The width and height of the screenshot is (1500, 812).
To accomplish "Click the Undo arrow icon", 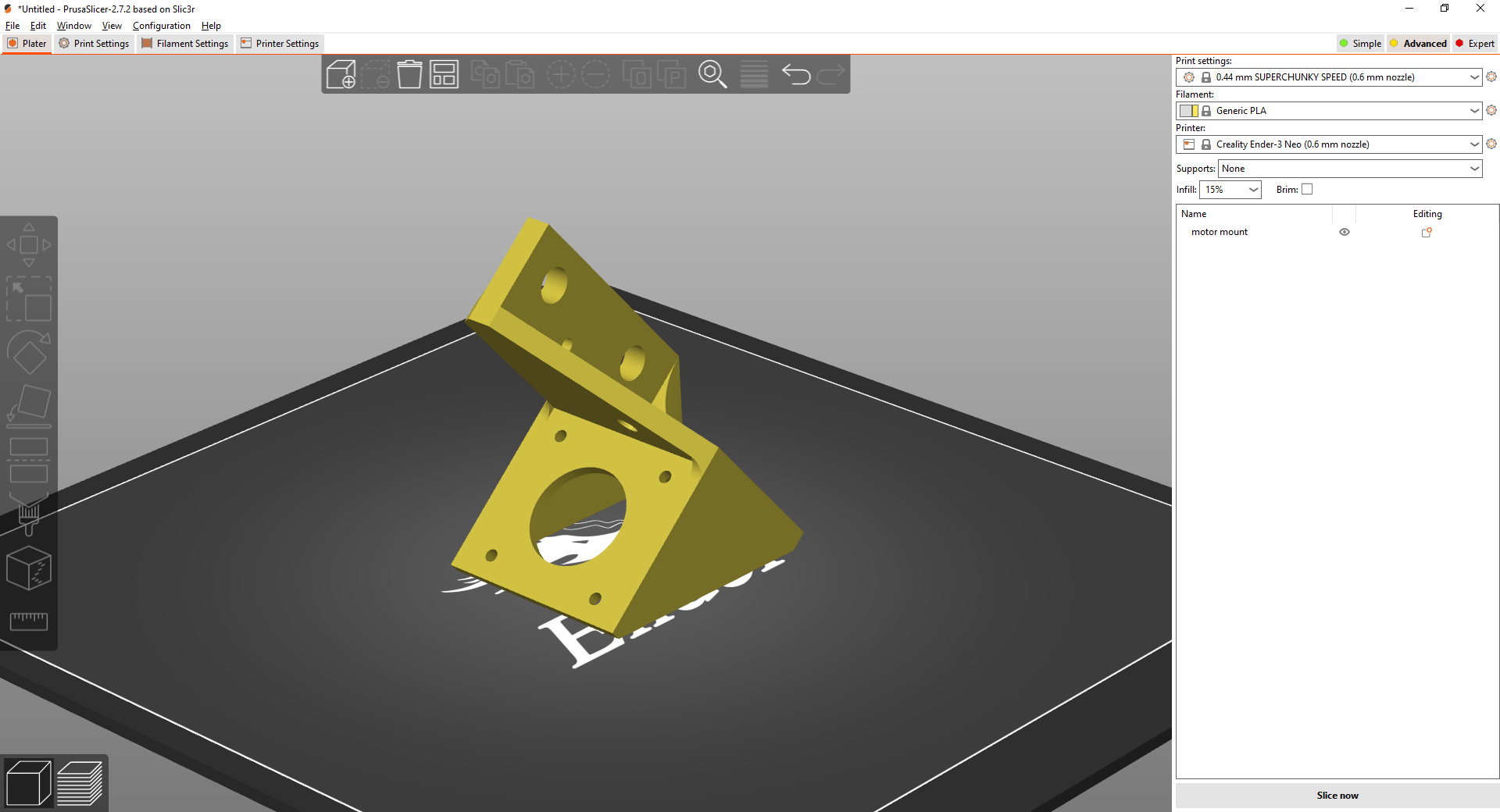I will 796,74.
